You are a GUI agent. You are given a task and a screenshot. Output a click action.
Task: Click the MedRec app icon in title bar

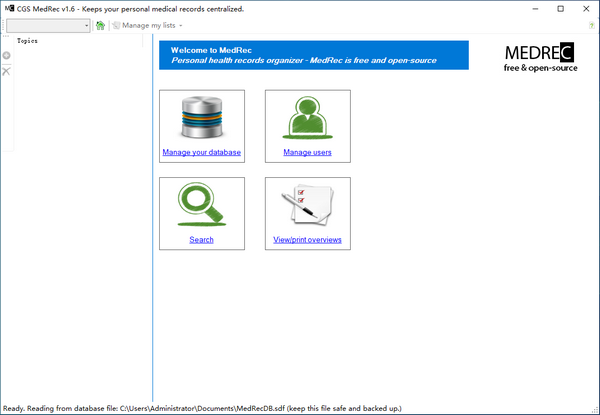[9, 8]
